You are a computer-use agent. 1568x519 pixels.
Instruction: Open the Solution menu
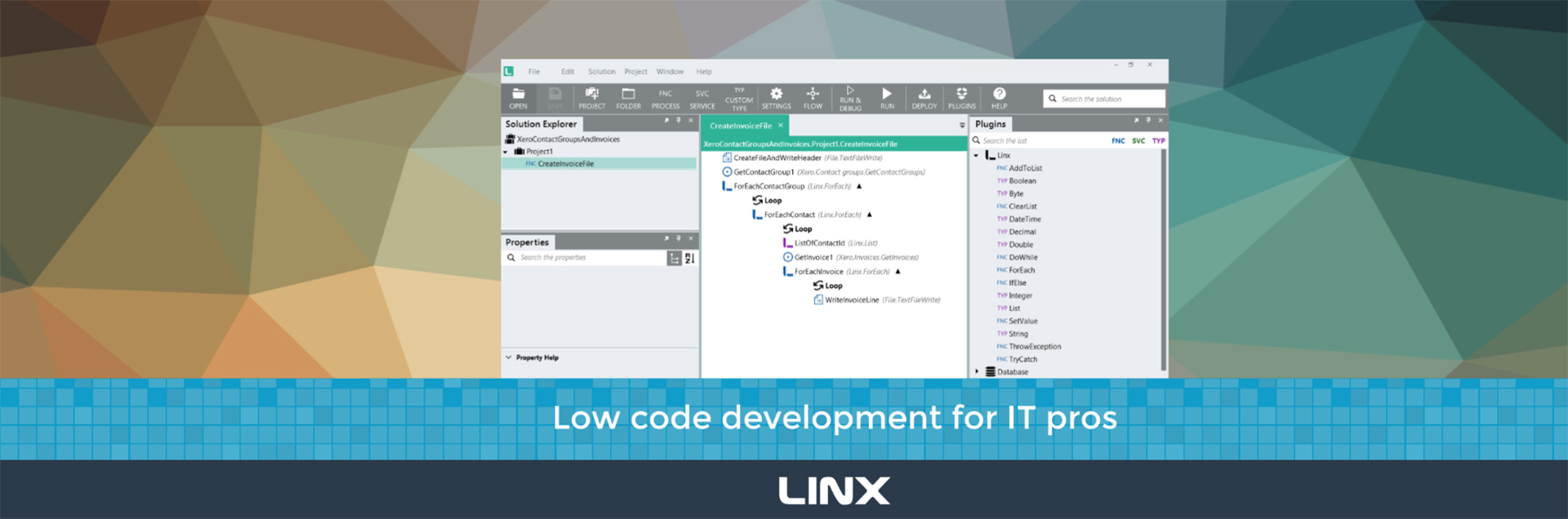pos(601,72)
